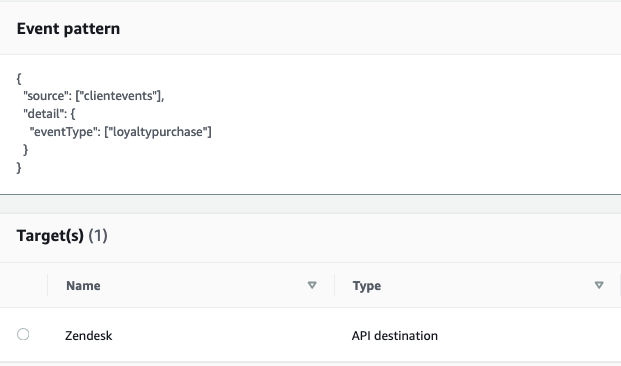This screenshot has height=366, width=621.
Task: Click the Target(s) section heading
Action: [x=50, y=236]
